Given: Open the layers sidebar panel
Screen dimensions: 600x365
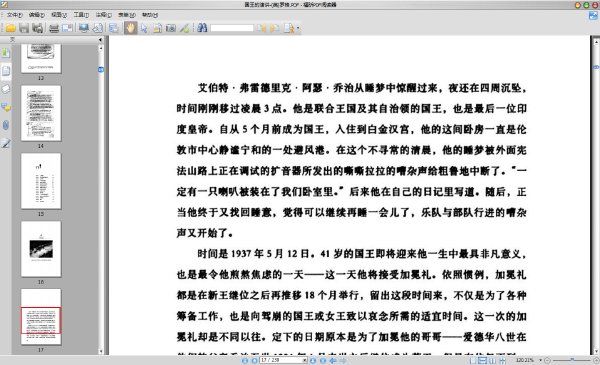Looking at the screenshot, I should point(6,89).
